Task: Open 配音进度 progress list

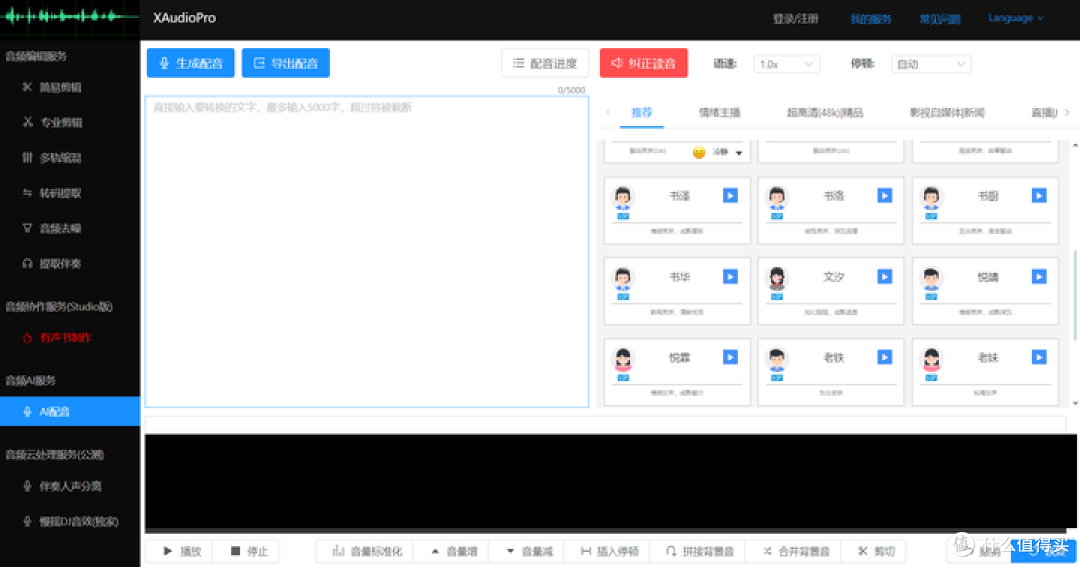Action: point(545,63)
